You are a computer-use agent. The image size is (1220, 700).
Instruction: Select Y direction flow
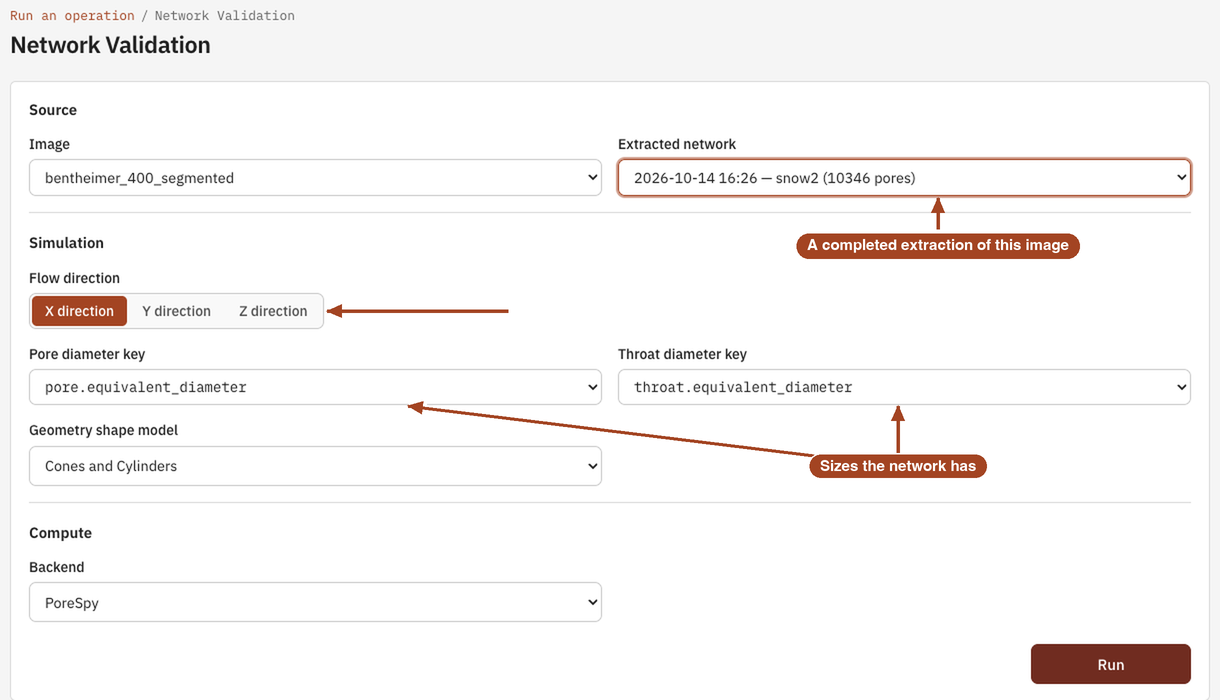coord(176,311)
